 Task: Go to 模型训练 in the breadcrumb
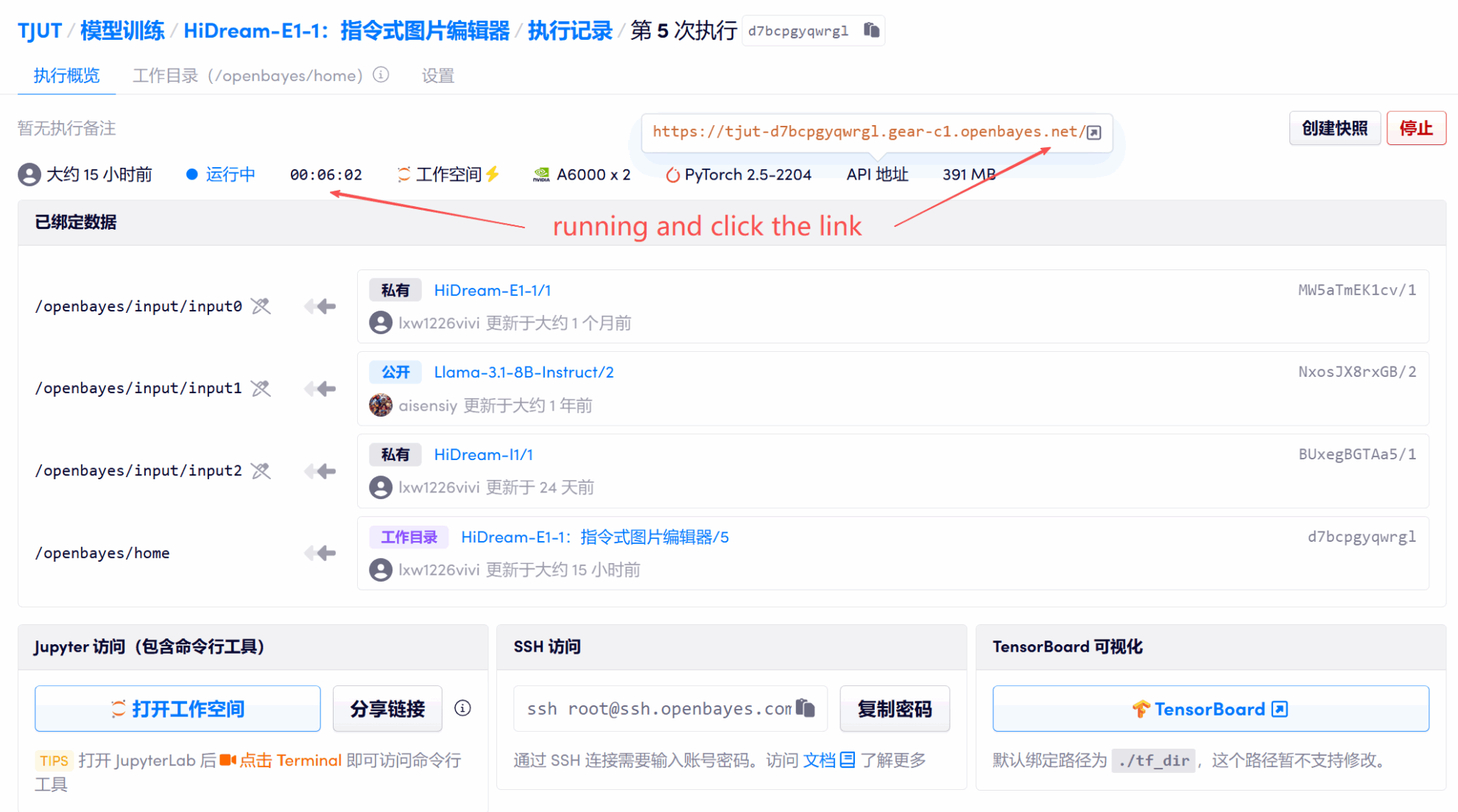click(x=122, y=31)
